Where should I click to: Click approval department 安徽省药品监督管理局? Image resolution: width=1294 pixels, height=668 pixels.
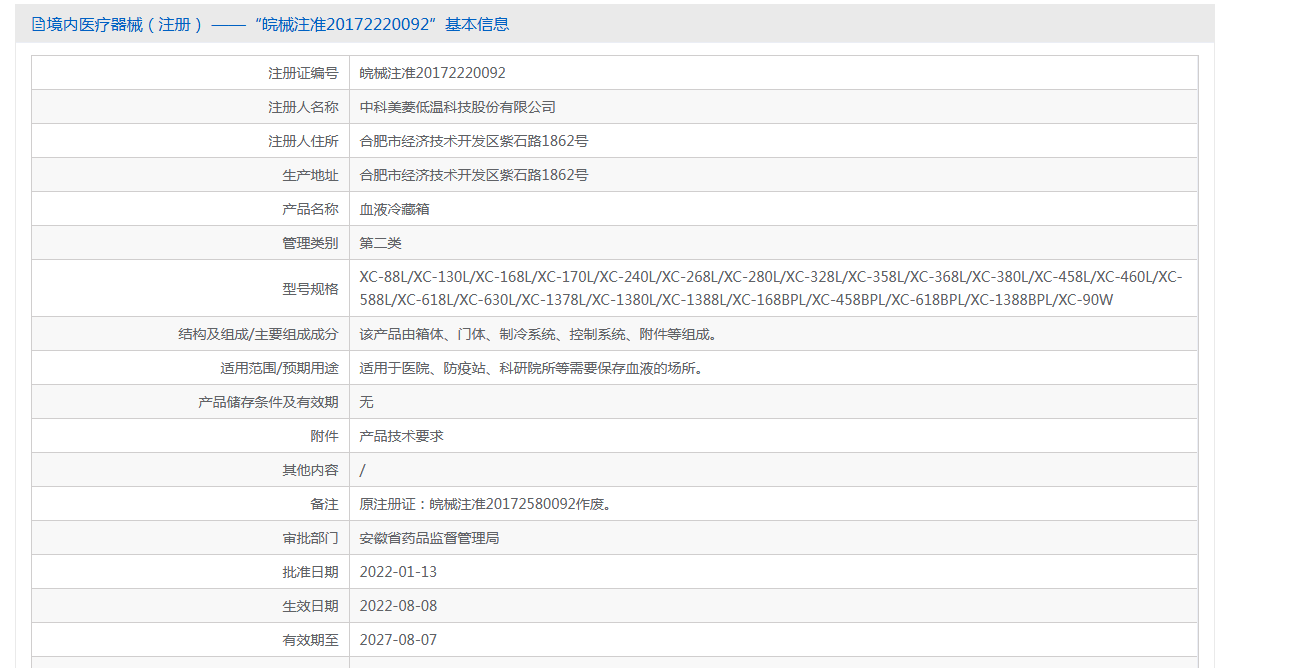pos(430,538)
